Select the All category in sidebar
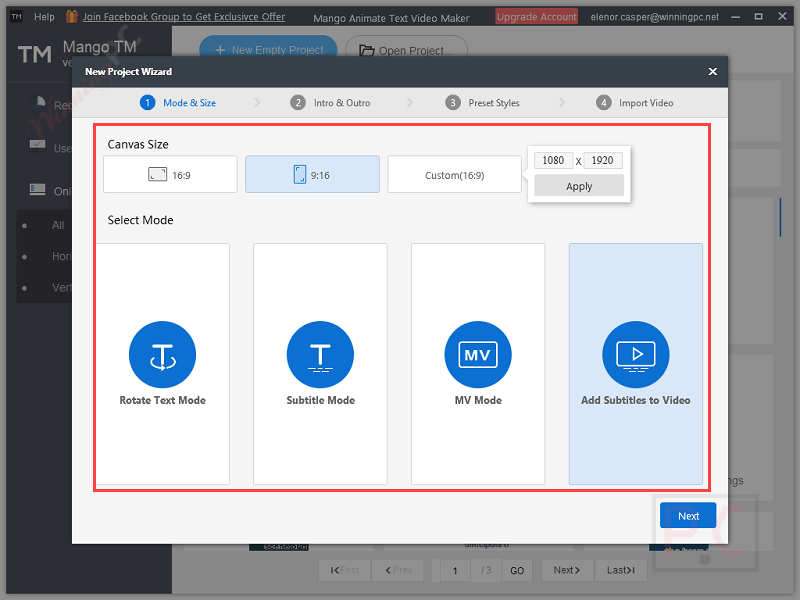Screen dimensions: 800x600 [58, 225]
